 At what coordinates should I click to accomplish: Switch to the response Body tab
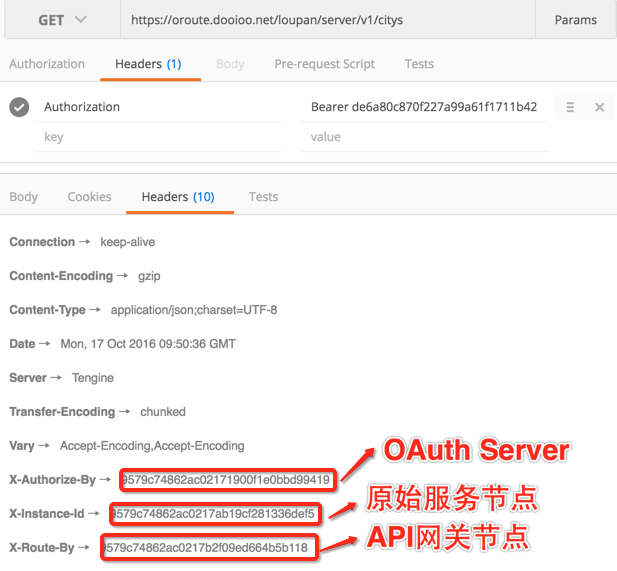coord(23,197)
